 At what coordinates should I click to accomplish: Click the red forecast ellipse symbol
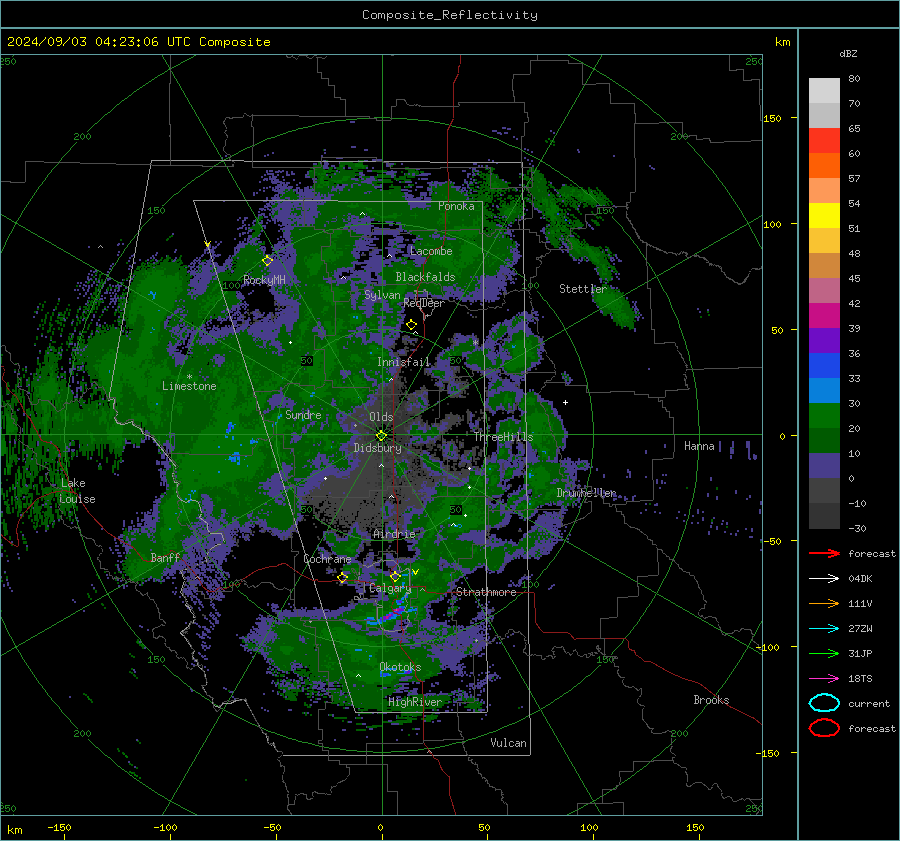[x=824, y=728]
